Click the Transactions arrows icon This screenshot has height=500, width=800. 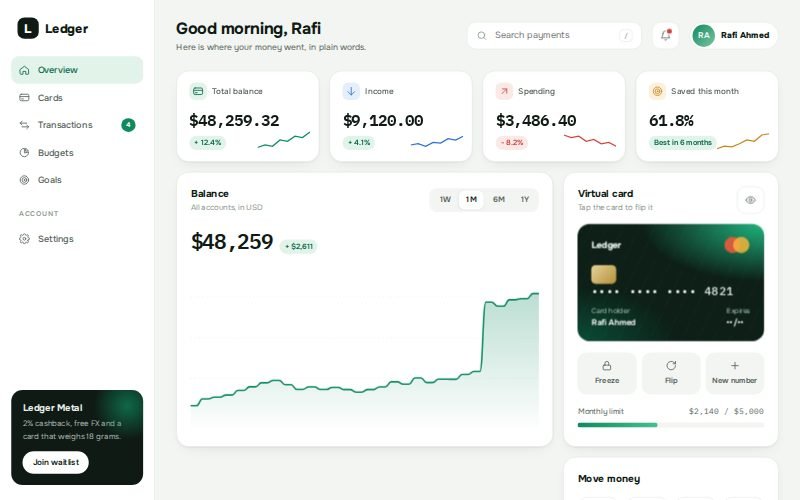click(24, 125)
